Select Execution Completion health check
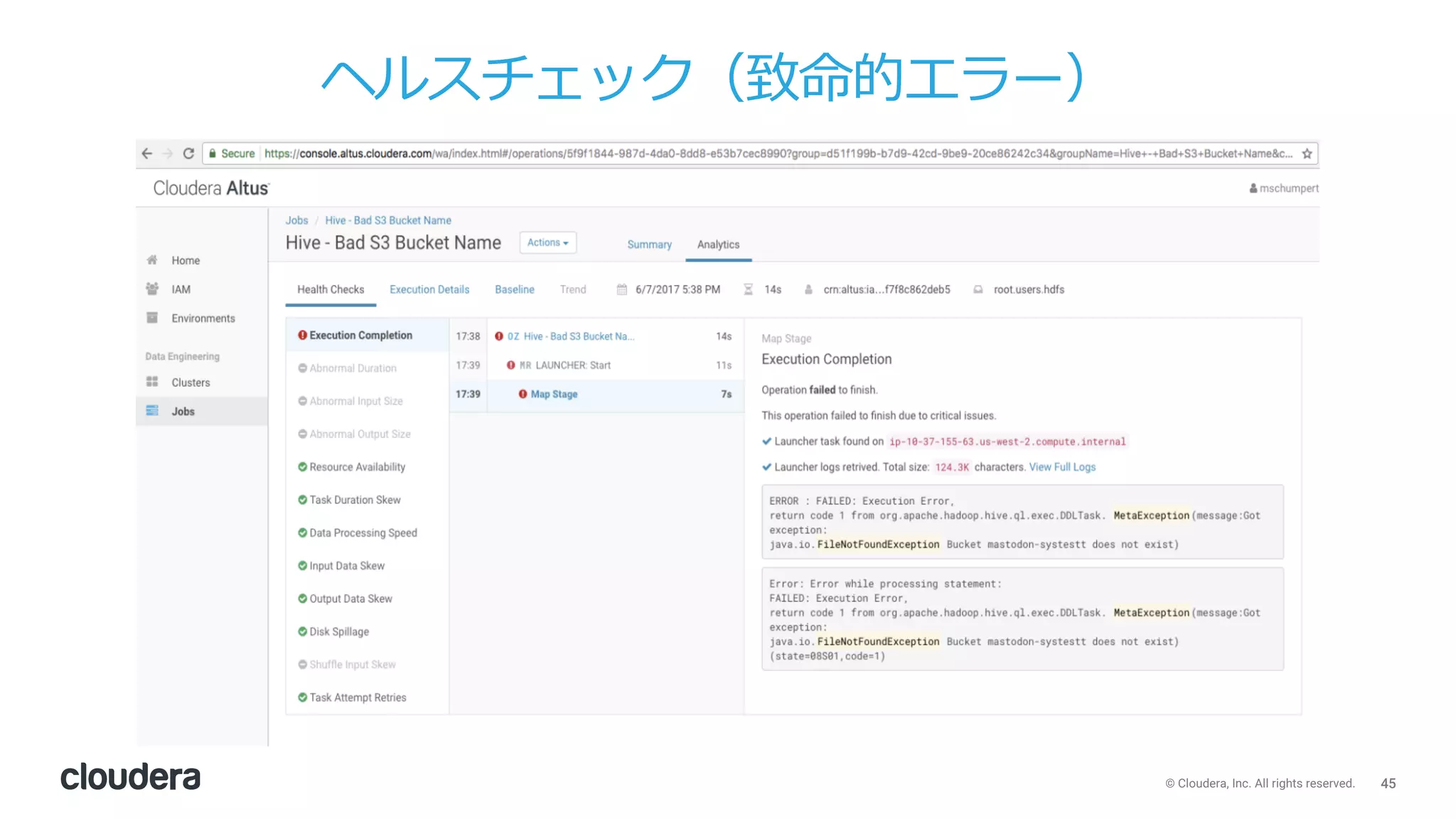Viewport: 1456px width, 819px height. point(367,335)
